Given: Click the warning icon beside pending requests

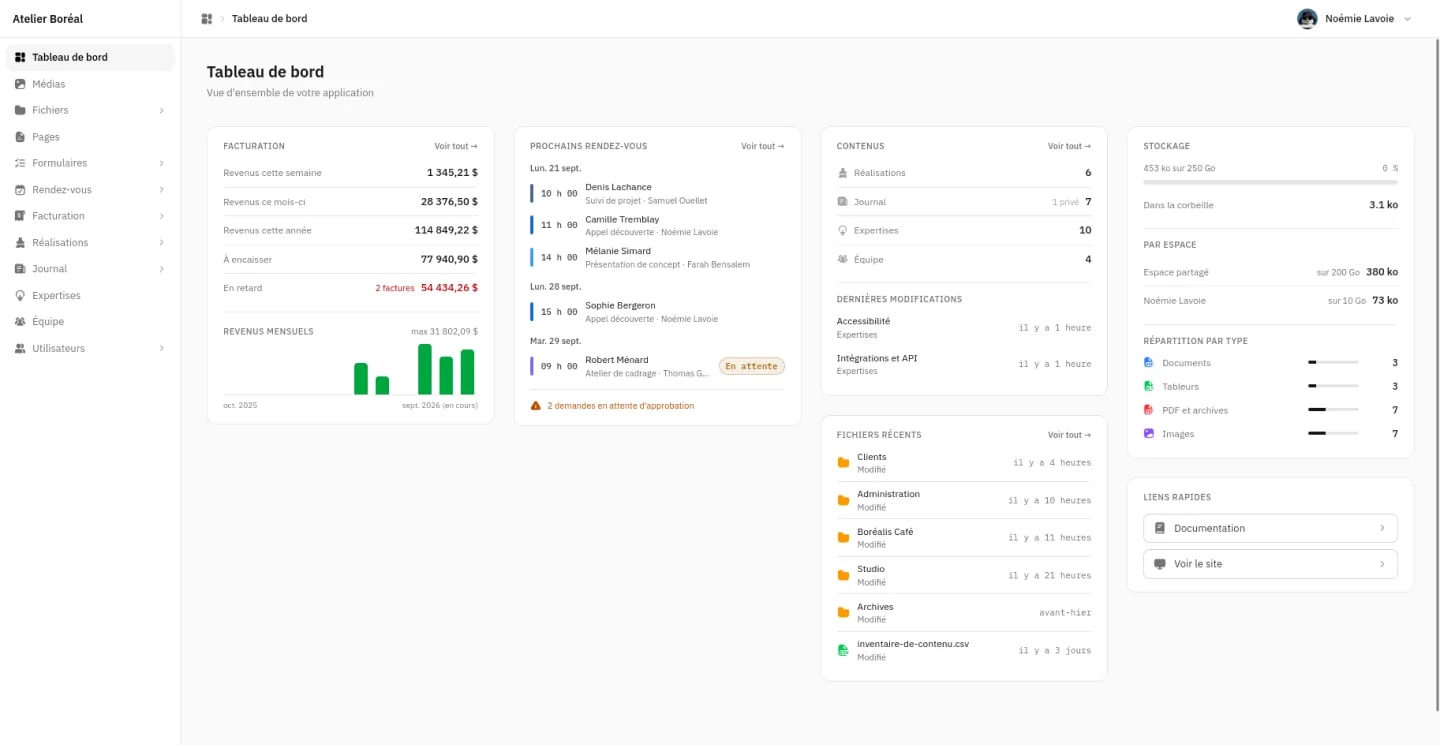Looking at the screenshot, I should coord(536,406).
